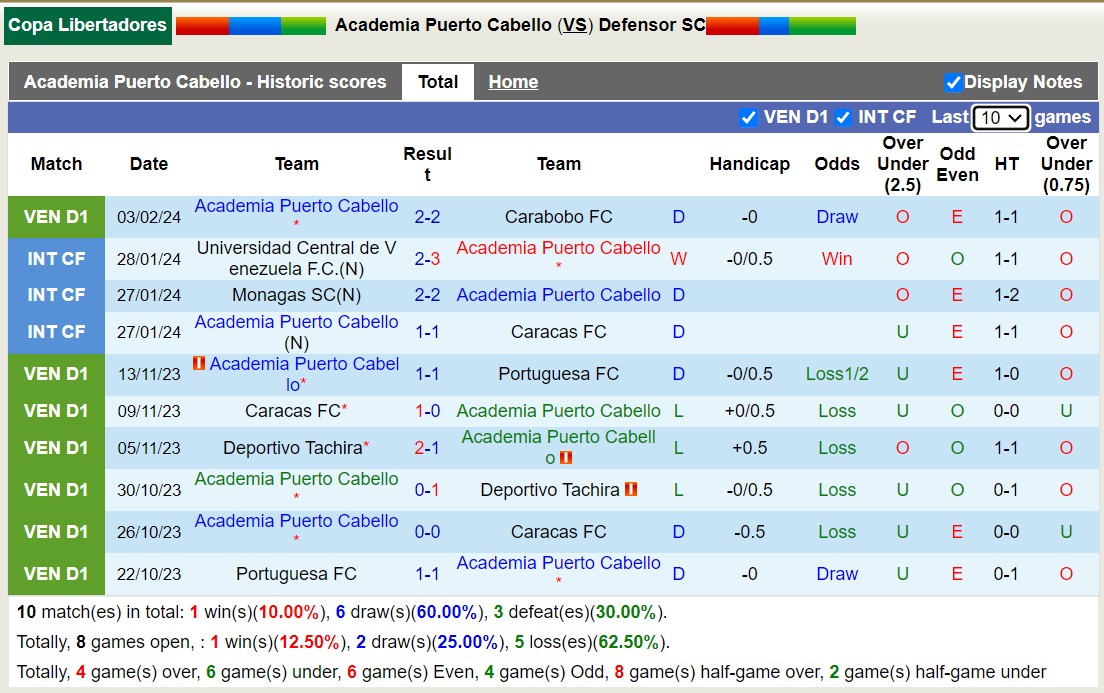Switch to the Home tab

tap(513, 82)
